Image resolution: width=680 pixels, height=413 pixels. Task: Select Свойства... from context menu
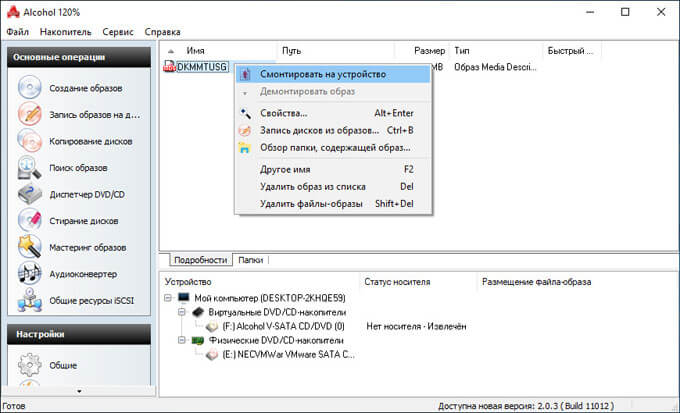(x=333, y=113)
